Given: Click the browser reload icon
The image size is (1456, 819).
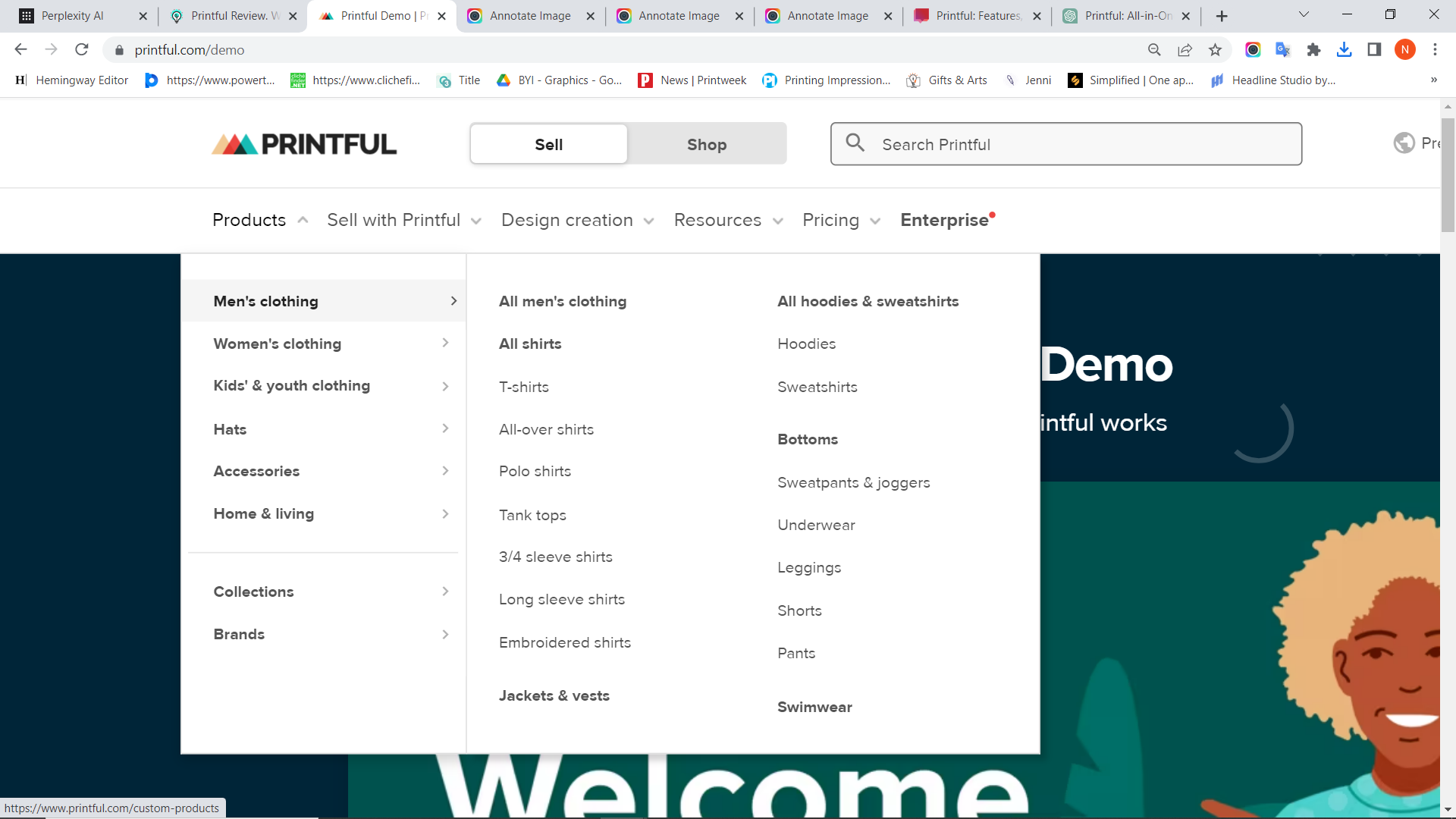Looking at the screenshot, I should 82,50.
